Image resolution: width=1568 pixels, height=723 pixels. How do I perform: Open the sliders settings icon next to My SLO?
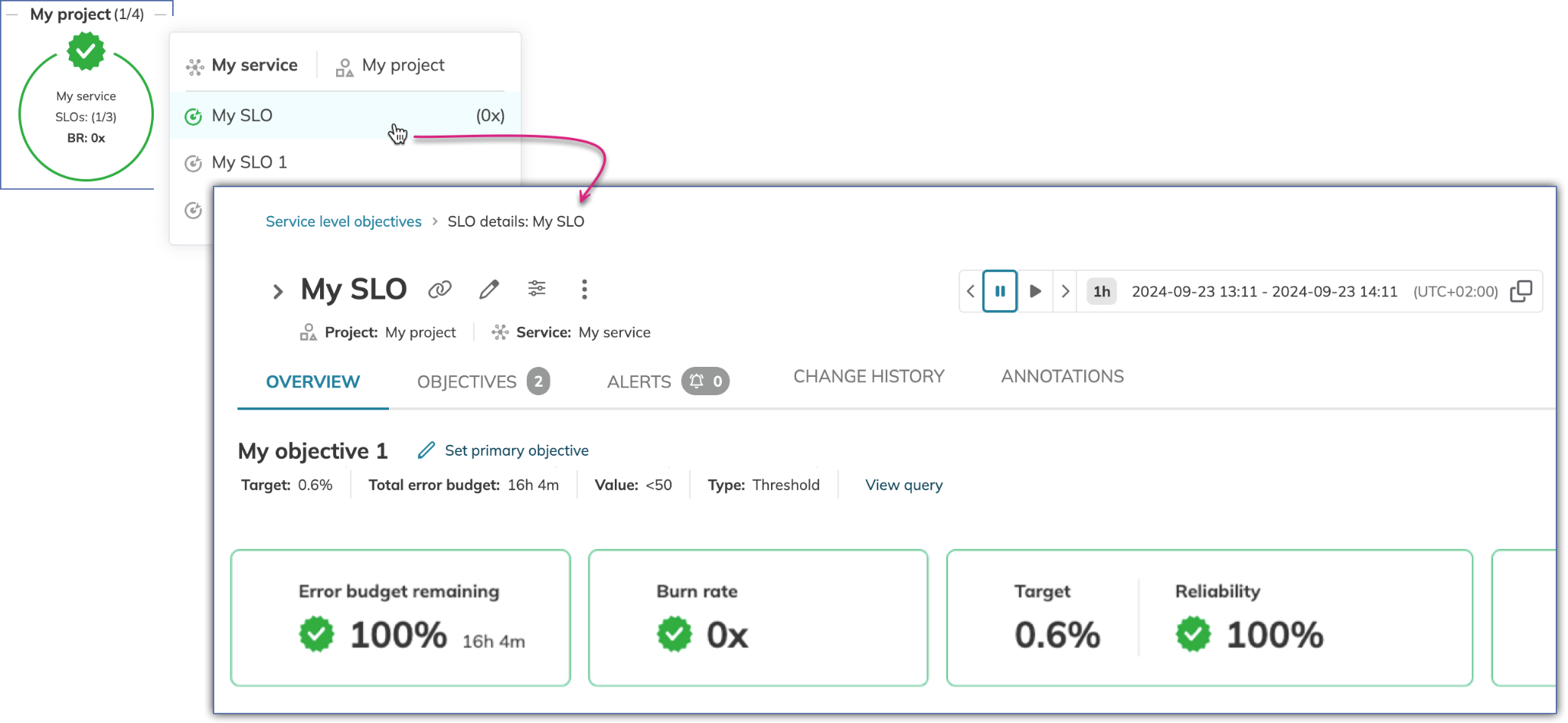[537, 289]
